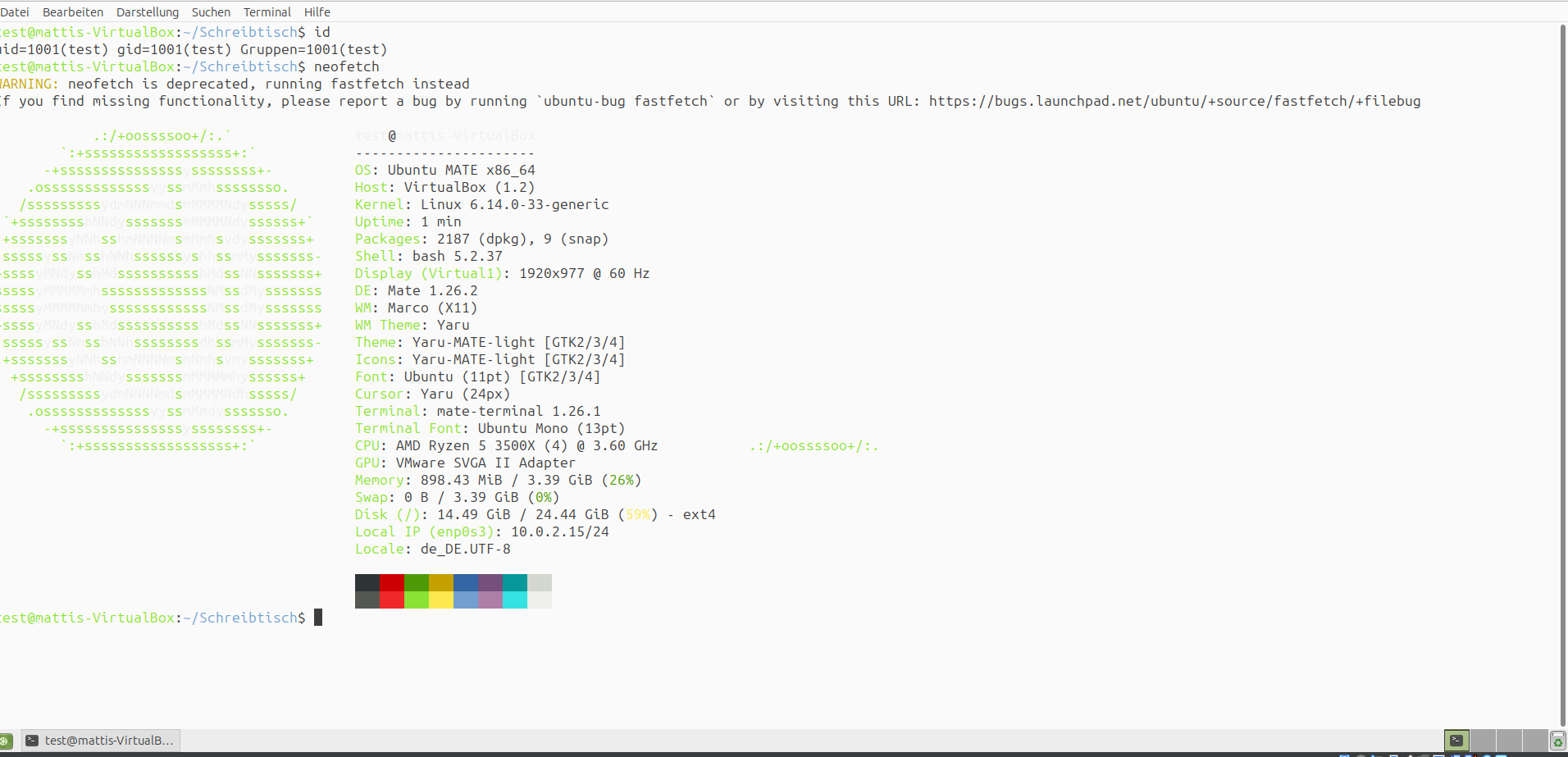Select the test@mattis-VirtualB... taskbar window button
The image size is (1568, 757).
[100, 741]
